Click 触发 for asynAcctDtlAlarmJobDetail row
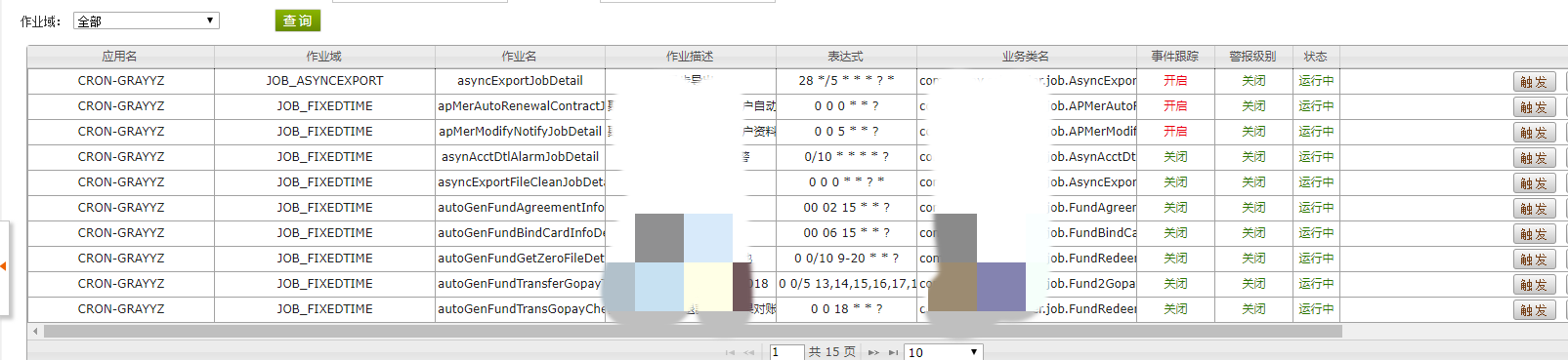This screenshot has width=1568, height=360. [1534, 158]
